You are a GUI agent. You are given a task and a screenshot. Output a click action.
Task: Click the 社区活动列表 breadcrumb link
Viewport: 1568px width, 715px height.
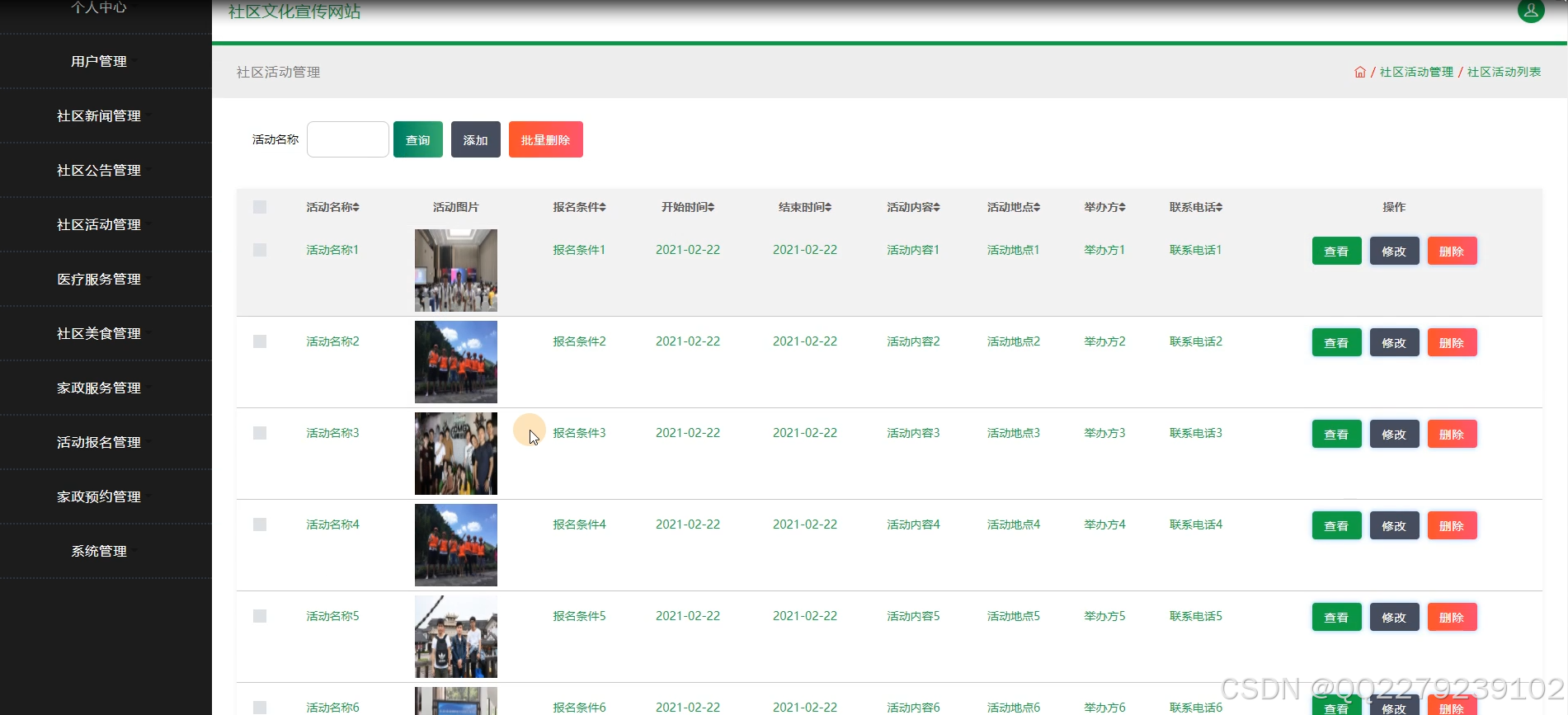point(1504,72)
